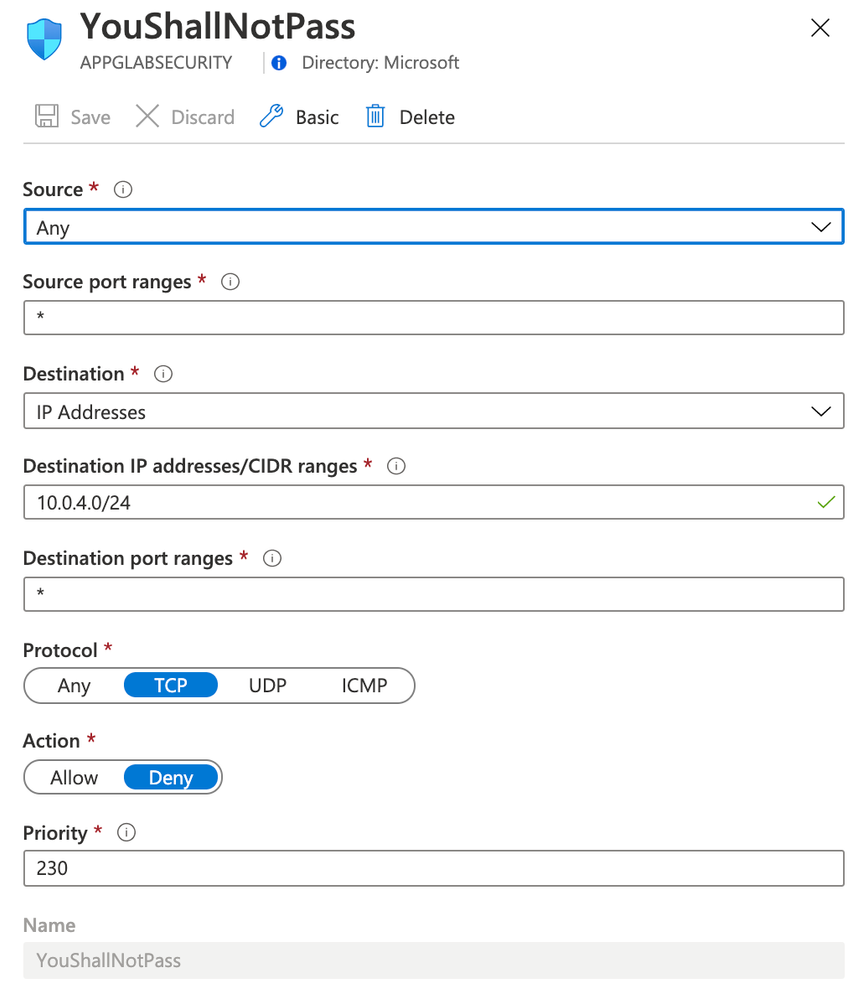This screenshot has height=999, width=858.
Task: Click the Directory info icon
Action: 280,63
